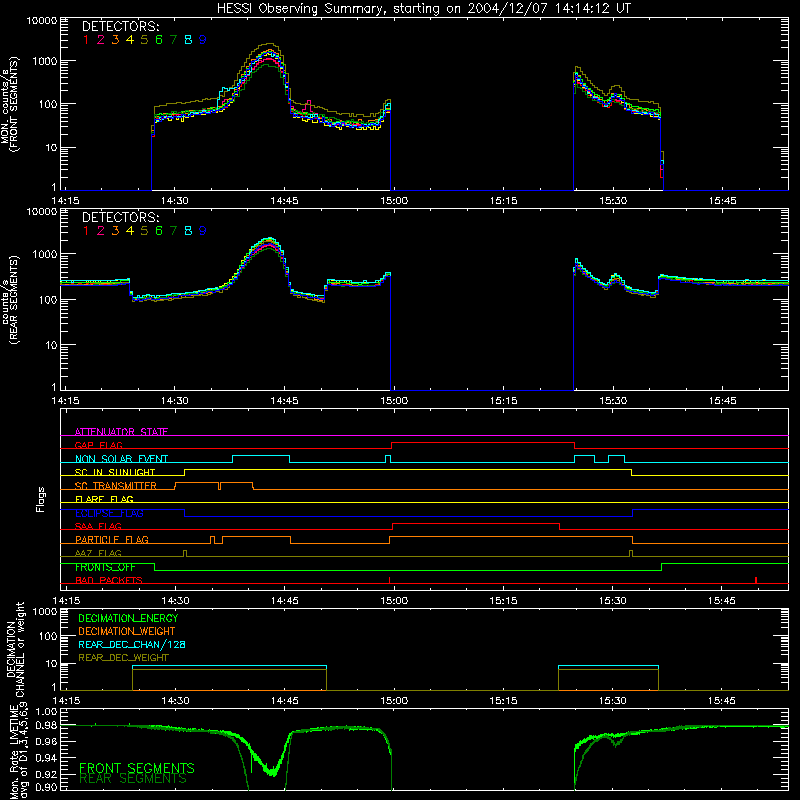Click the DECIMATION_WEIGHT legend entry
800x800 pixels.
(127, 631)
